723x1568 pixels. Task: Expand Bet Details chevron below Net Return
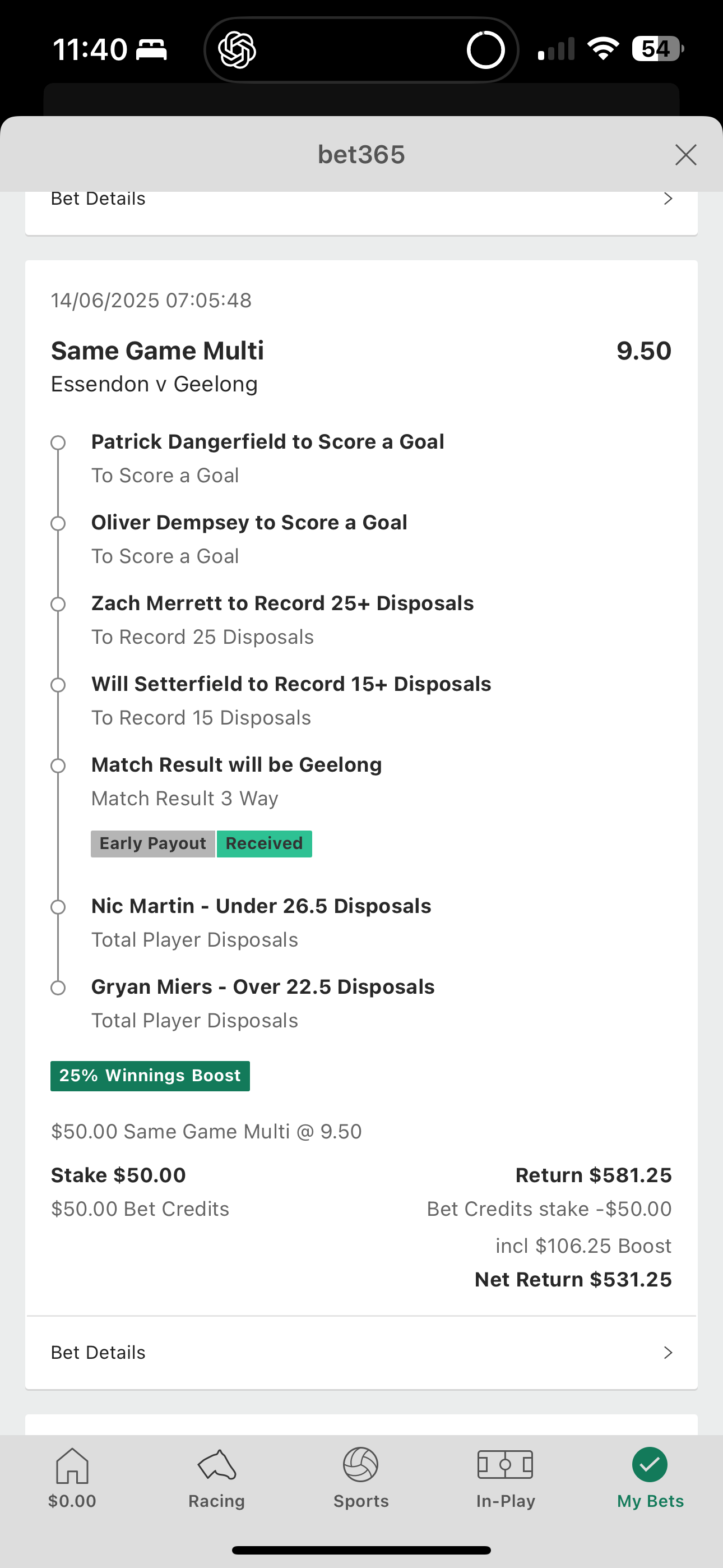[668, 1353]
